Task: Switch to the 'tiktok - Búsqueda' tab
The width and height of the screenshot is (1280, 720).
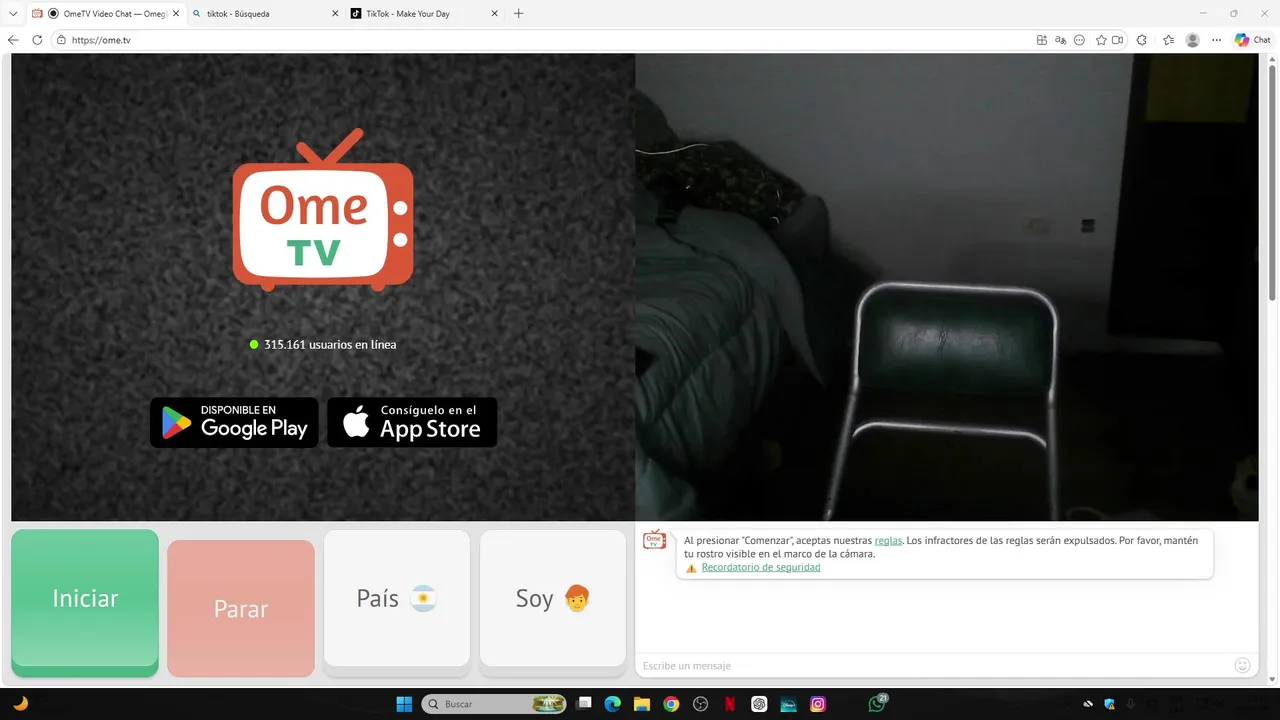Action: coord(264,14)
